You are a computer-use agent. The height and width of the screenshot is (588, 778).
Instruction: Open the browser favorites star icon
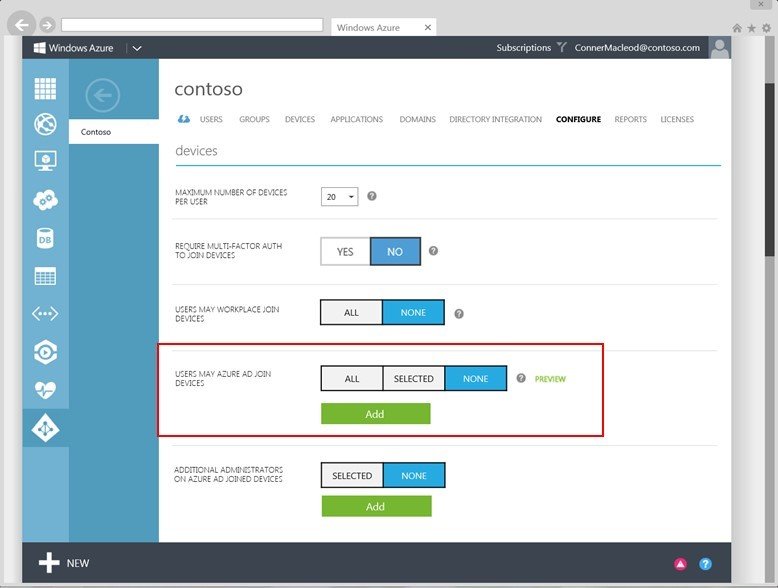[752, 28]
